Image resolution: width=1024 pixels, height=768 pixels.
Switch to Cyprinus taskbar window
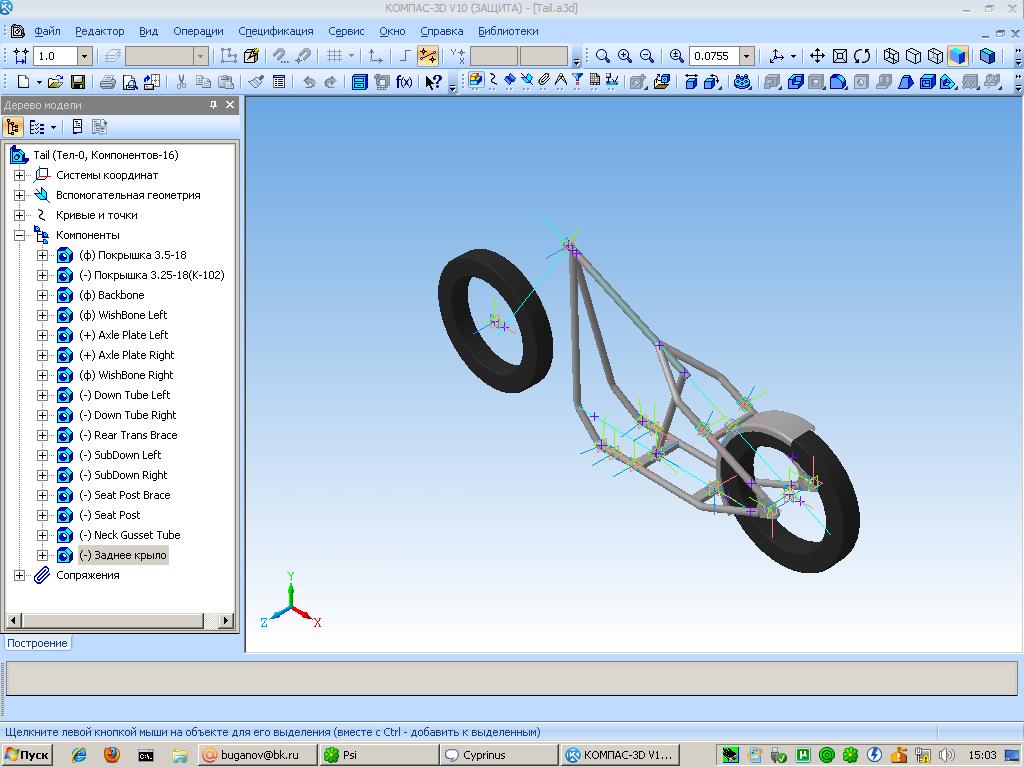click(x=498, y=755)
